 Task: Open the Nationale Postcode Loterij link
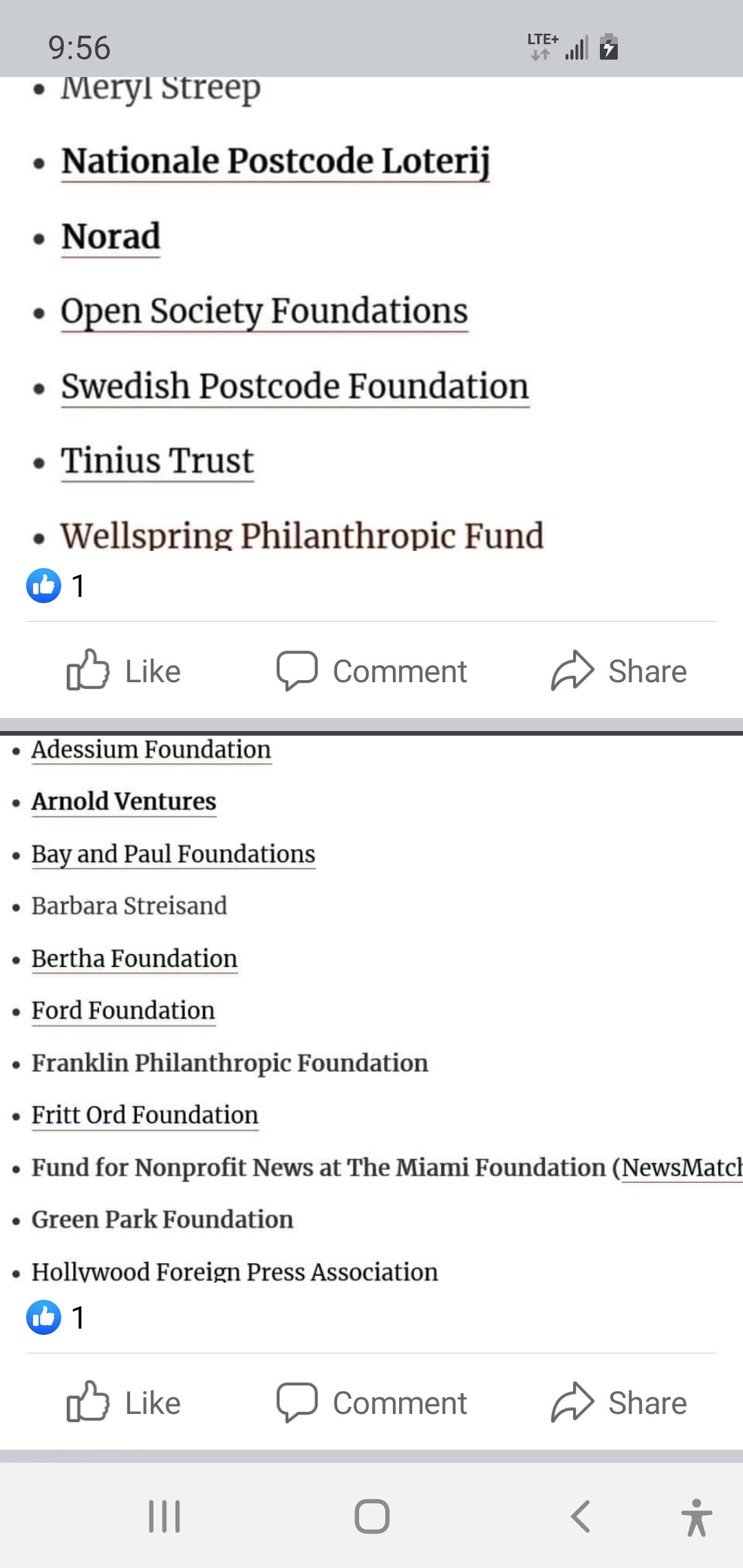point(275,161)
